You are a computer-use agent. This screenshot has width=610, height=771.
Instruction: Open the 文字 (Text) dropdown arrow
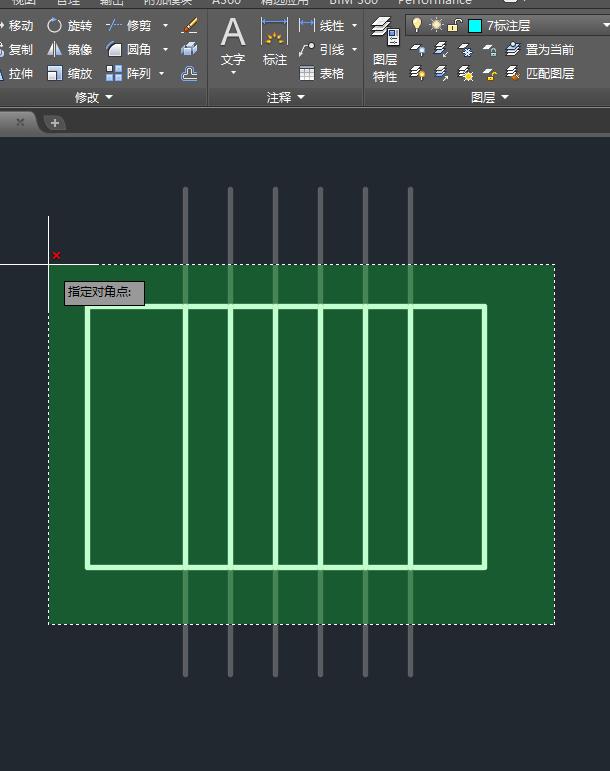pos(233,73)
